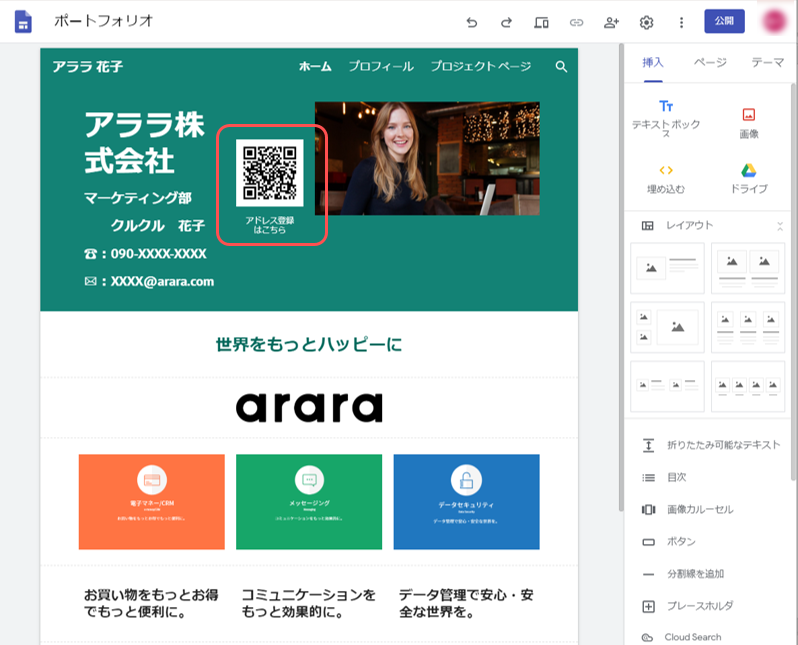The width and height of the screenshot is (798, 645).
Task: Insert 目次 table of contents
Action: tap(664, 478)
